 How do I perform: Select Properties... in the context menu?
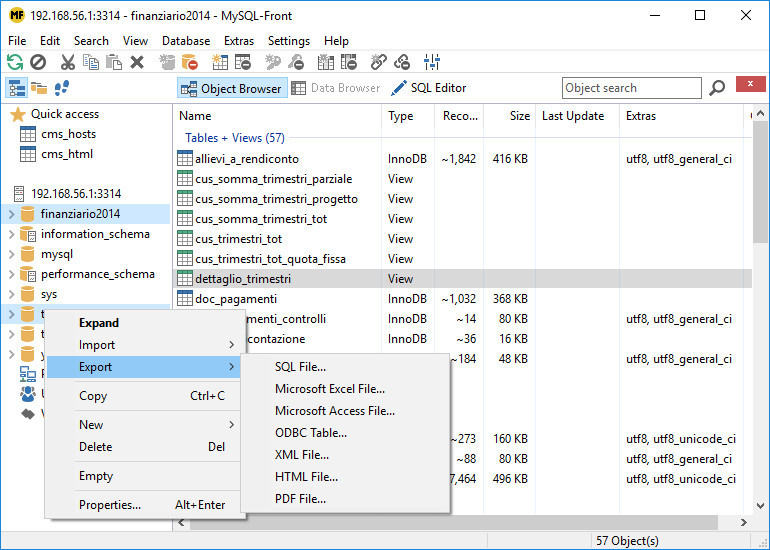pyautogui.click(x=143, y=505)
